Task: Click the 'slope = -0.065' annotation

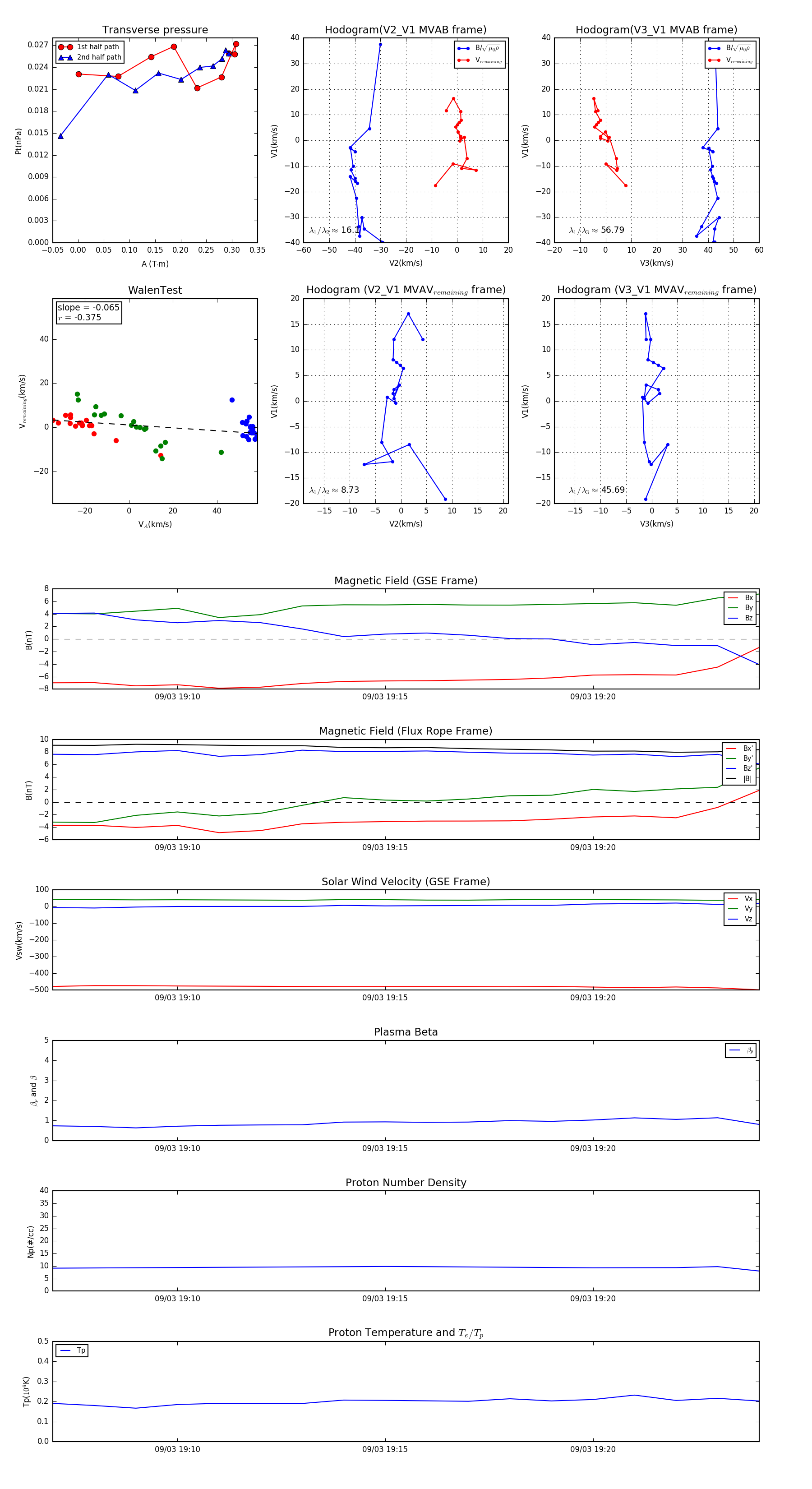Action: pos(88,308)
